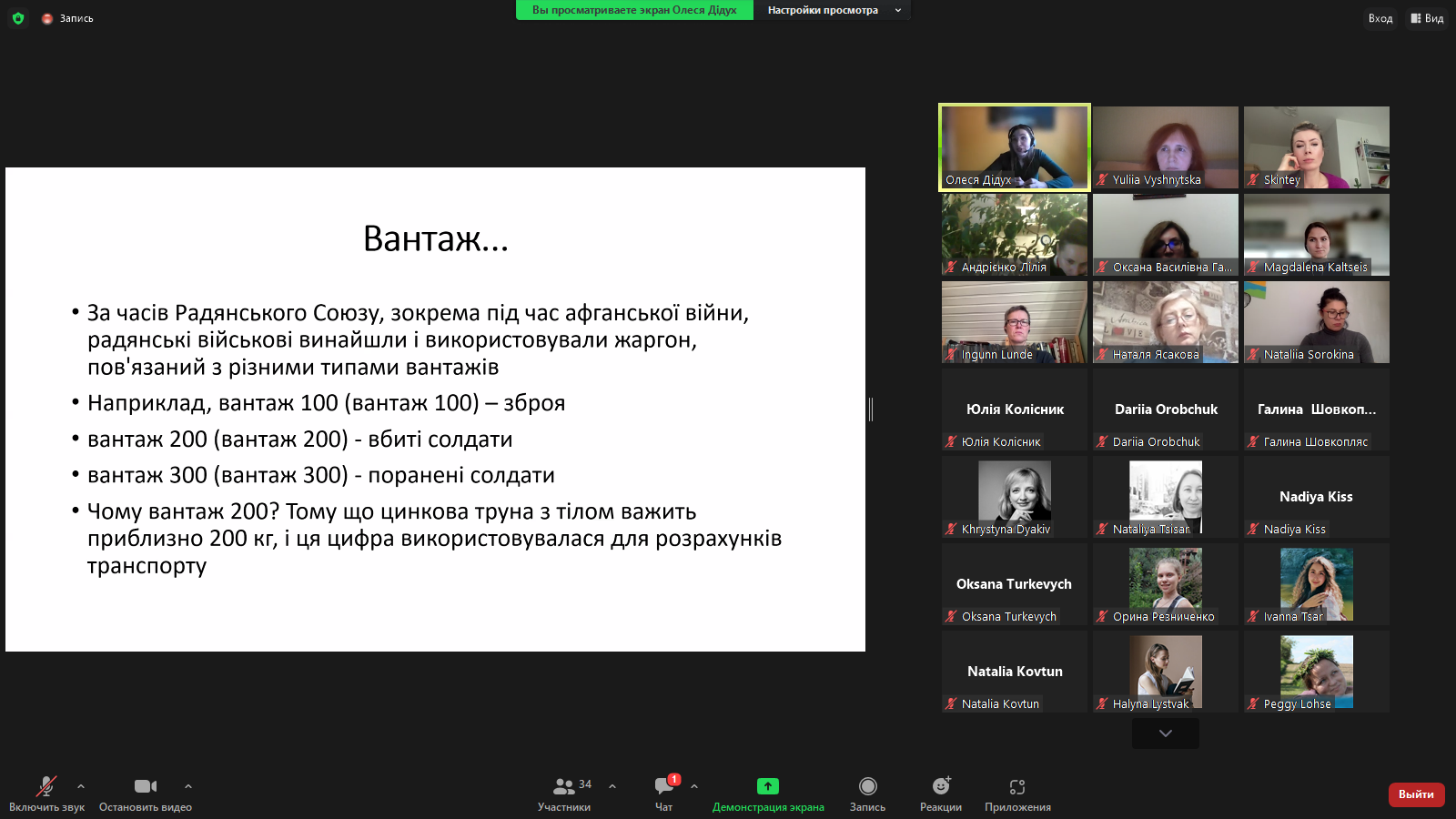Toggle camera with Остановить видео
Image resolution: width=1456 pixels, height=819 pixels.
click(146, 794)
